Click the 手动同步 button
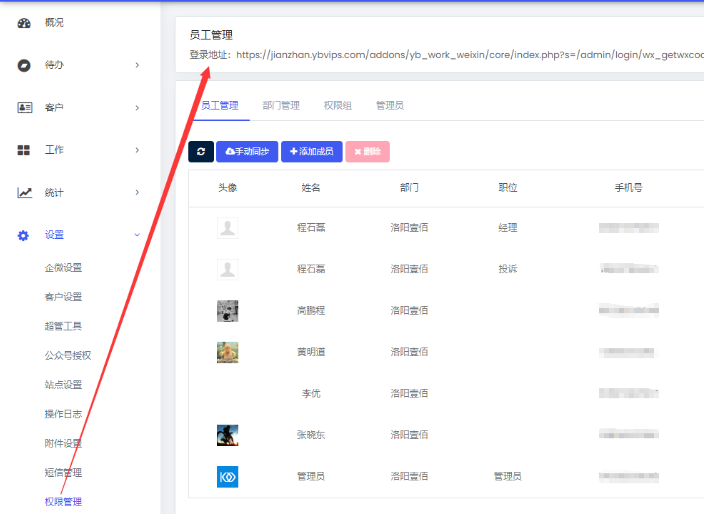This screenshot has height=514, width=726. click(x=247, y=152)
